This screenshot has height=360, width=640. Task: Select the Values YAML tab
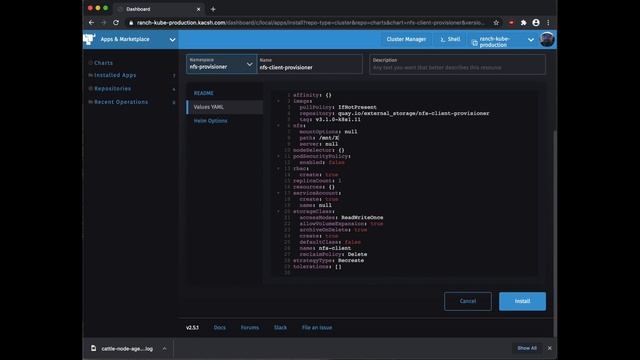point(224,107)
